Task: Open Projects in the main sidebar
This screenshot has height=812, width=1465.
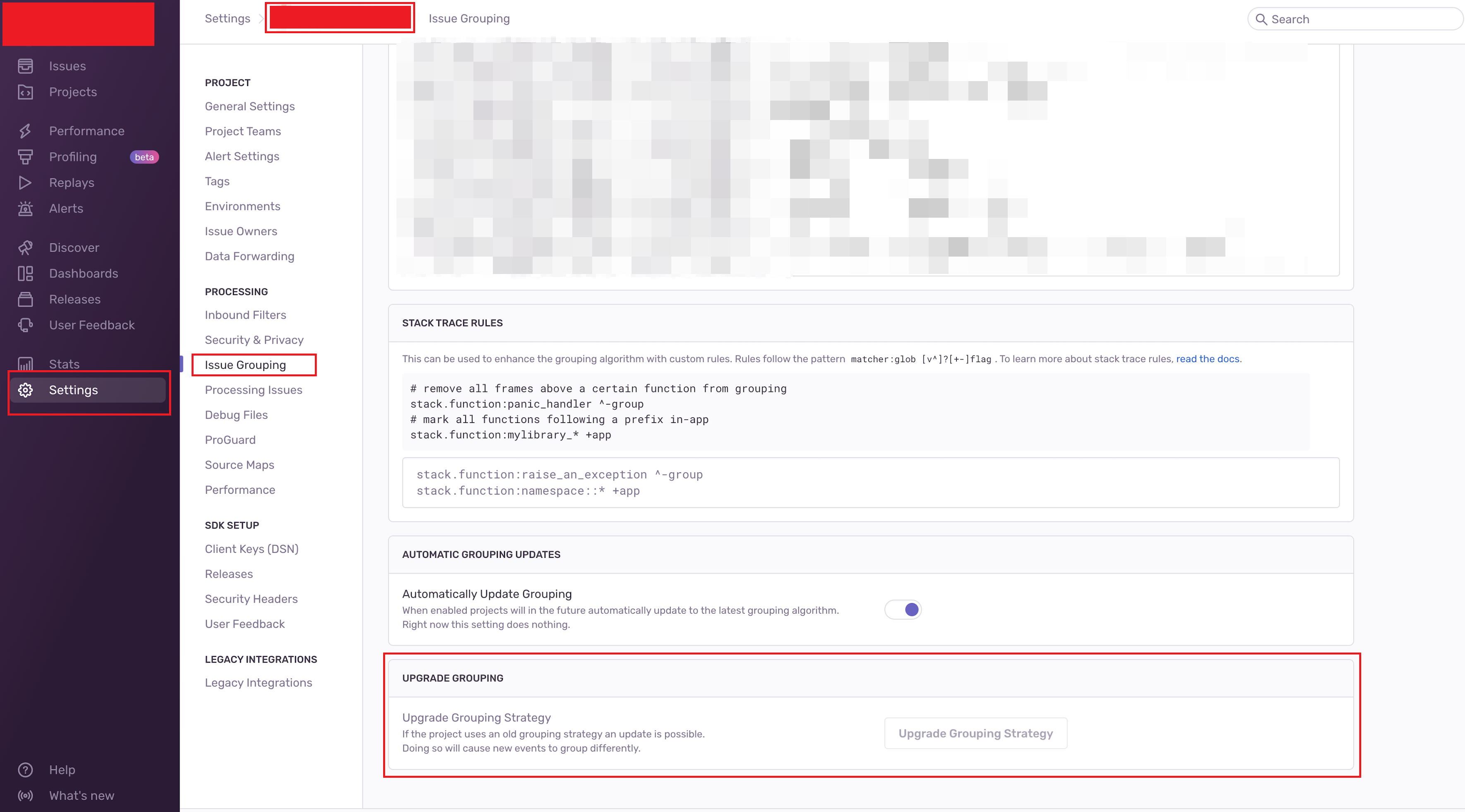Action: [73, 91]
